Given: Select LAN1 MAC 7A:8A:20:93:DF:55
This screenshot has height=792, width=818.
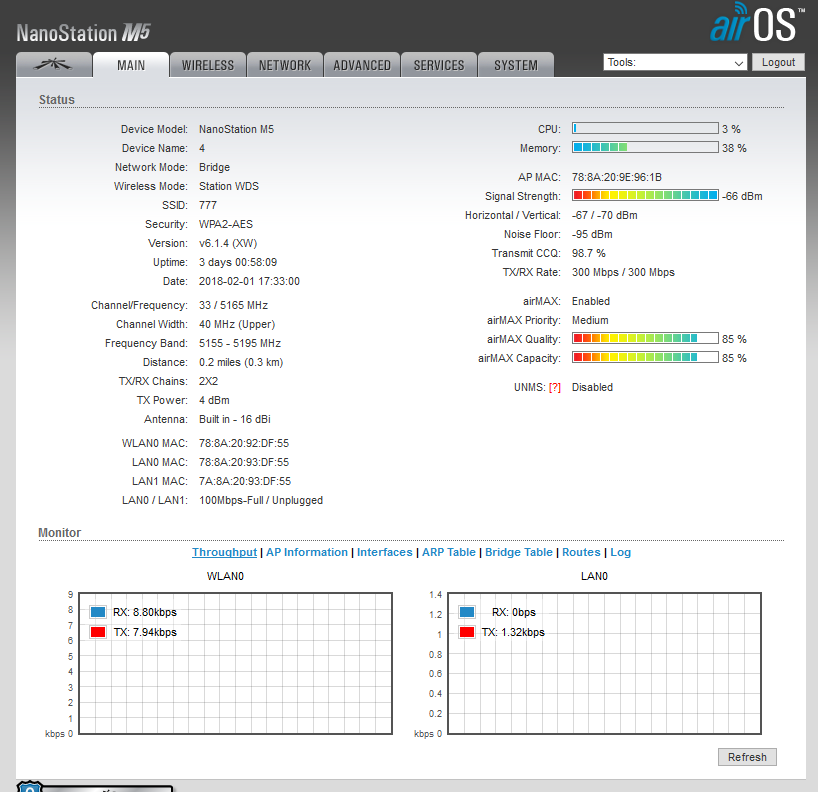Looking at the screenshot, I should point(245,481).
